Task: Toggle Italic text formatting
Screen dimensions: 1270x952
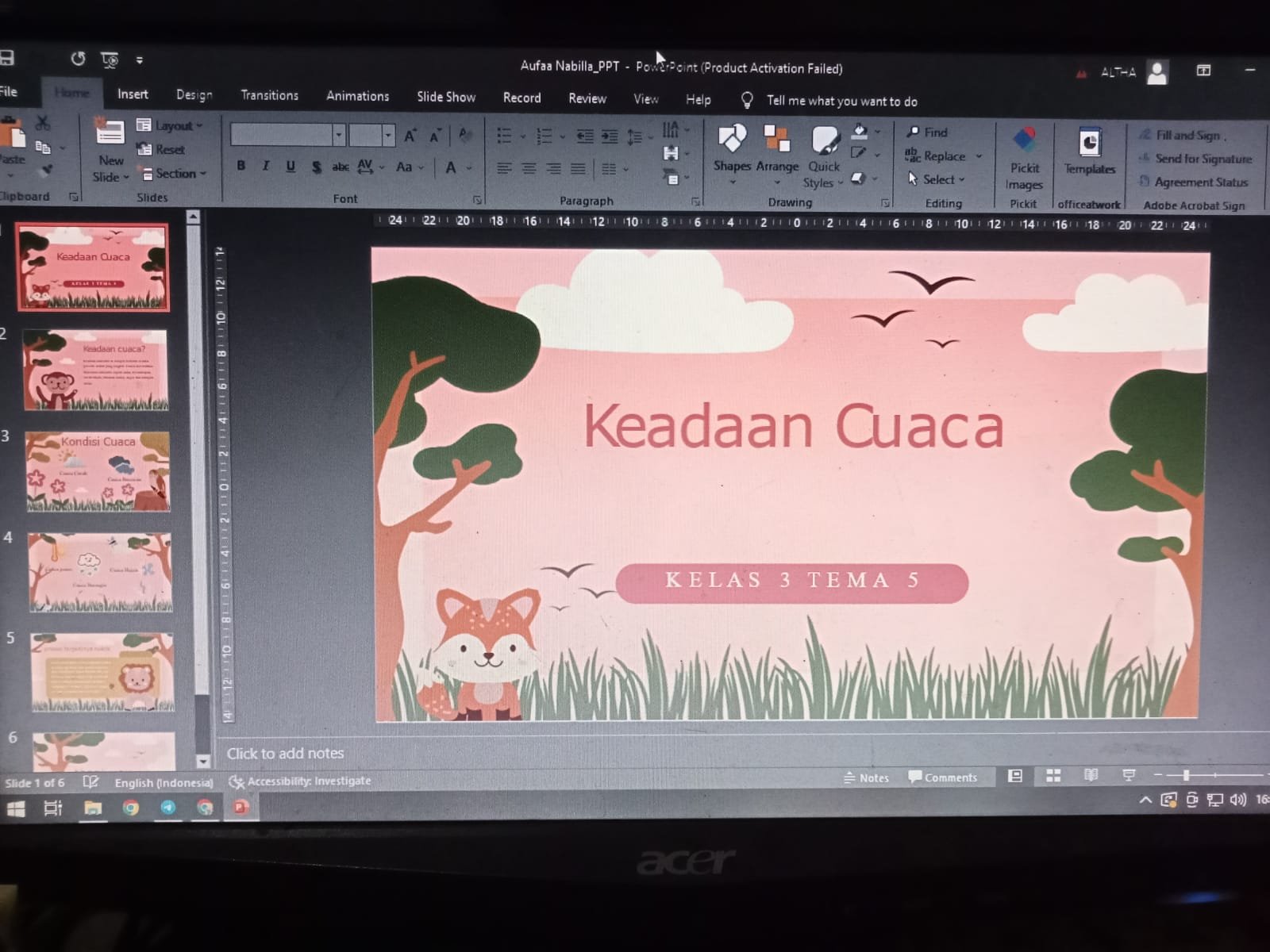Action: (x=266, y=166)
